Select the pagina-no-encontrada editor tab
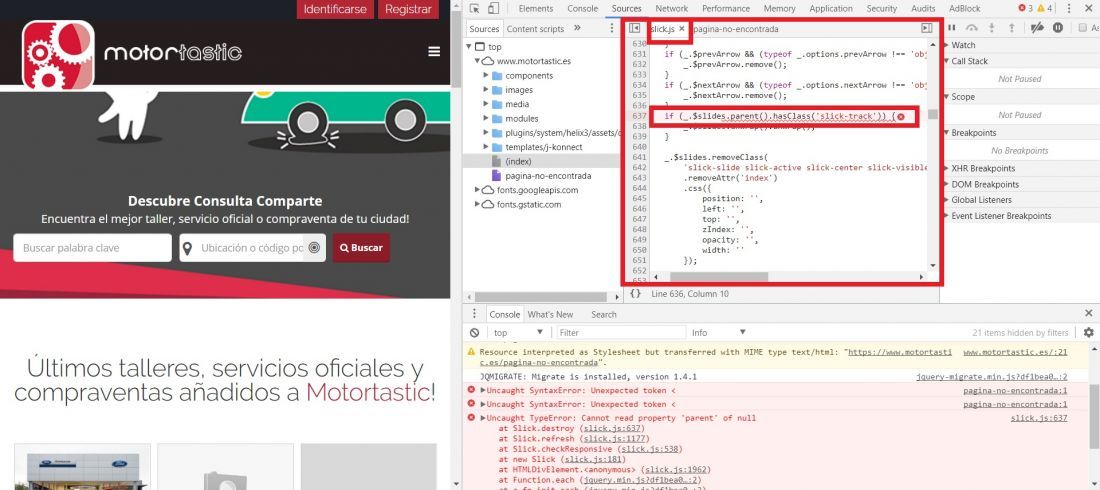Viewport: 1100px width, 490px height. coord(735,29)
